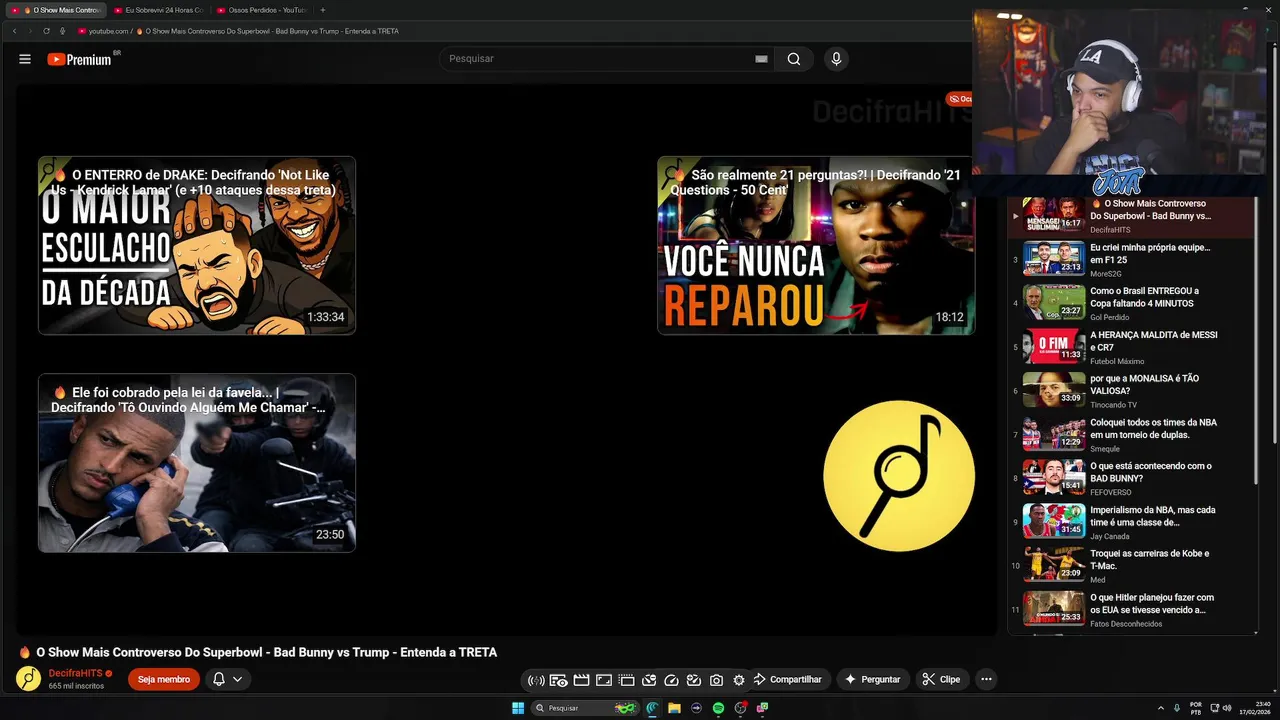Click the Windows taskbar search box
This screenshot has height=720, width=1280.
(x=585, y=708)
